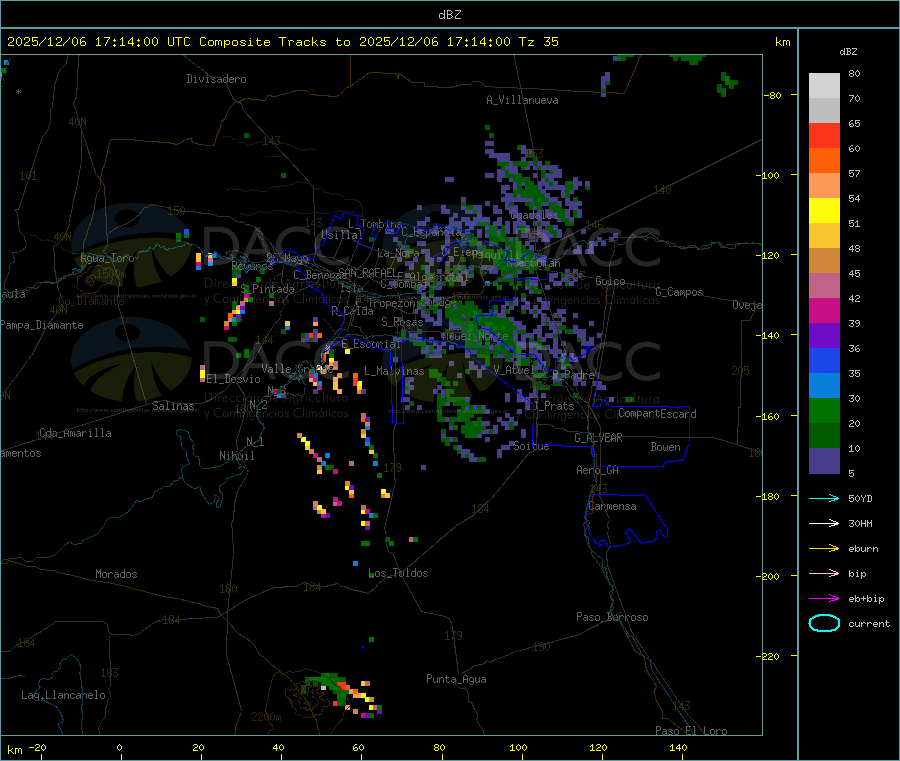Click the 100 km horizontal axis tick

click(x=518, y=747)
